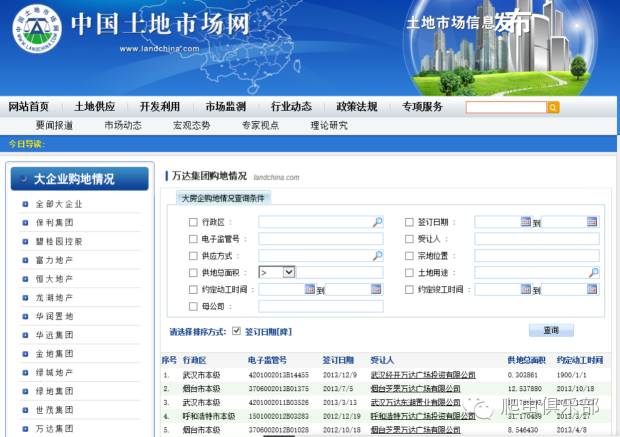This screenshot has height=437, width=620.
Task: Enable the 母公司 filter checkbox
Action: click(x=193, y=306)
